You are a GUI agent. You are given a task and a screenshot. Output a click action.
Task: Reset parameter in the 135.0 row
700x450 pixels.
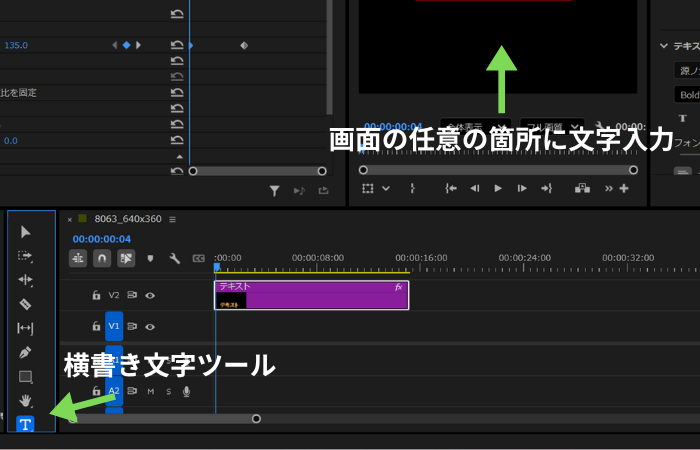[x=177, y=45]
